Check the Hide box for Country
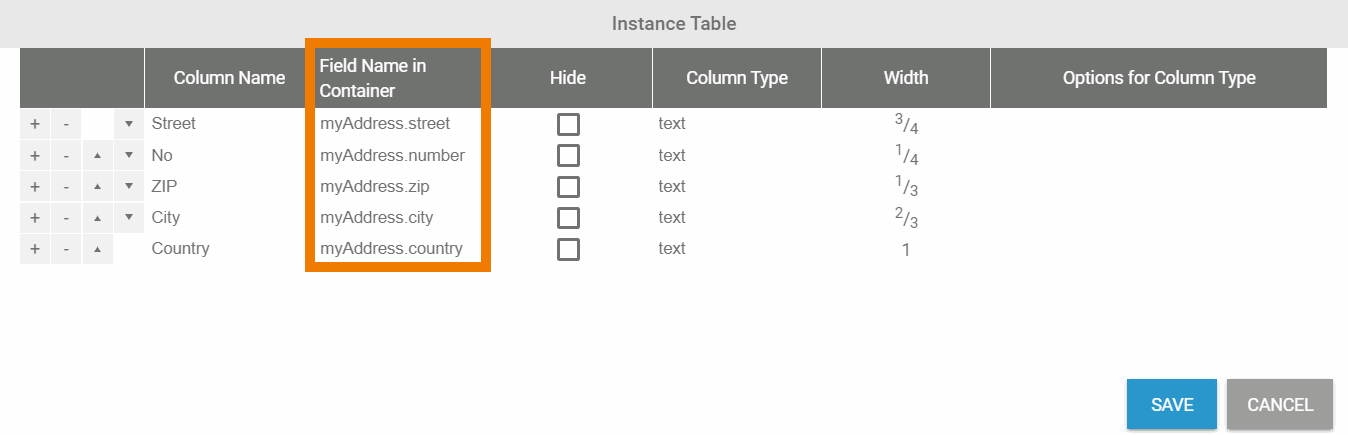The image size is (1348, 435). [568, 248]
